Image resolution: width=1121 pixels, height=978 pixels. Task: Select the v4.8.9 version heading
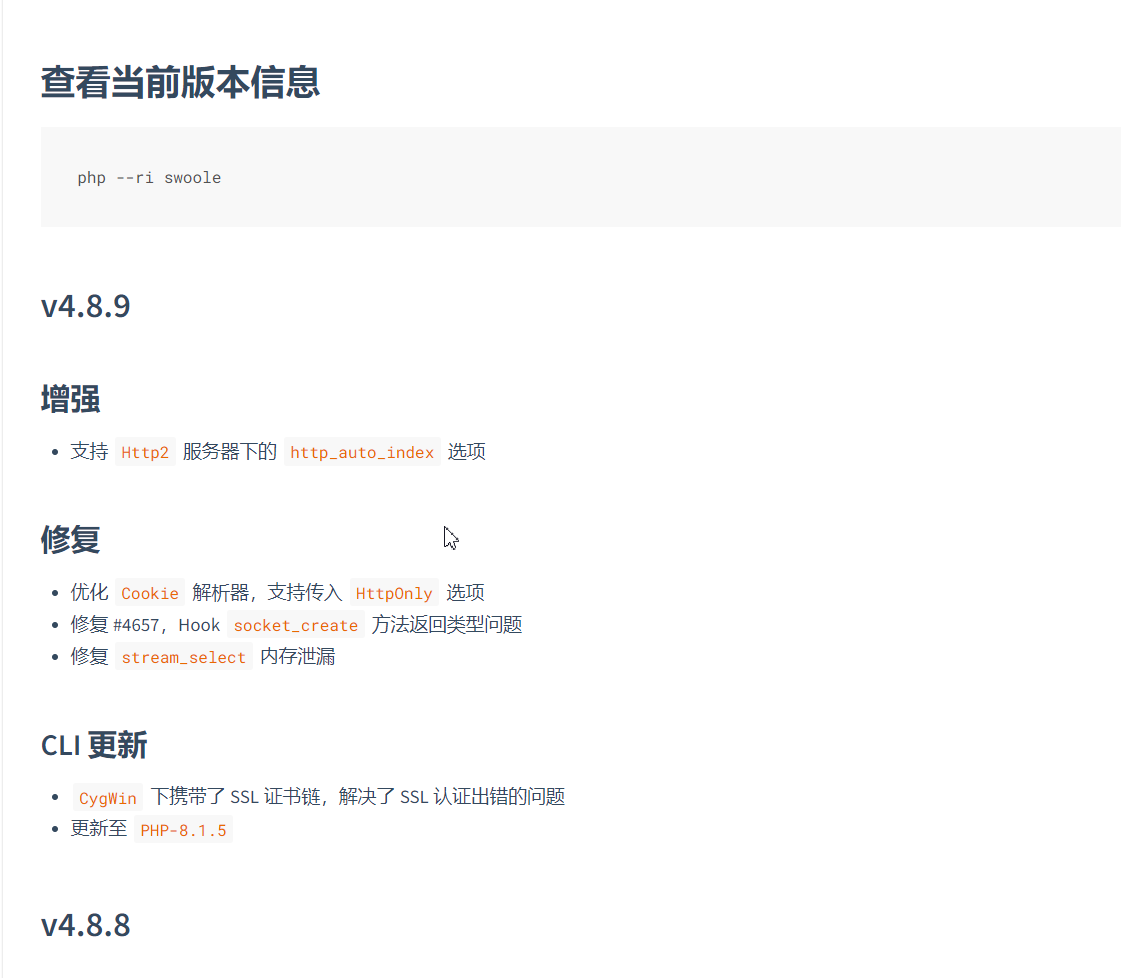tap(86, 306)
